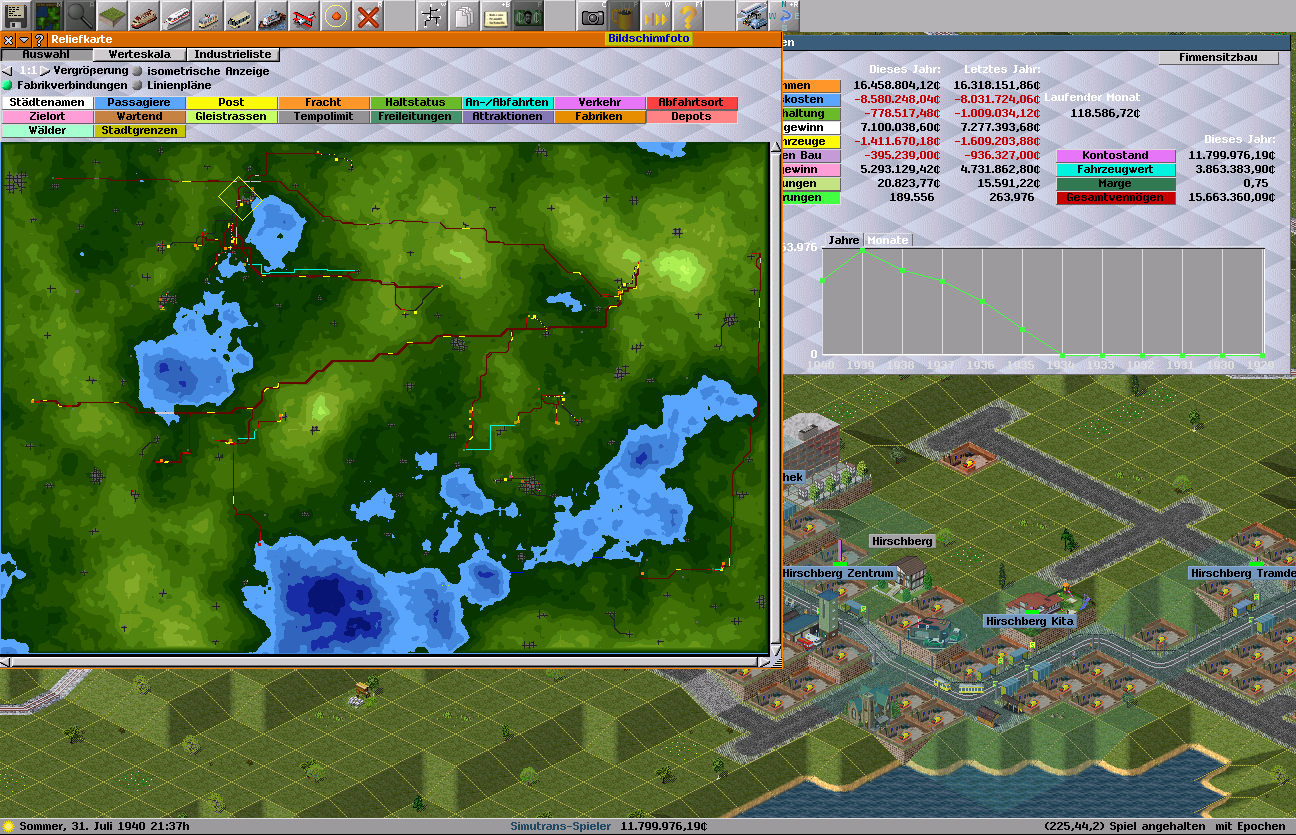Select the Jahre tab in finances
The height and width of the screenshot is (835, 1296).
coord(843,240)
